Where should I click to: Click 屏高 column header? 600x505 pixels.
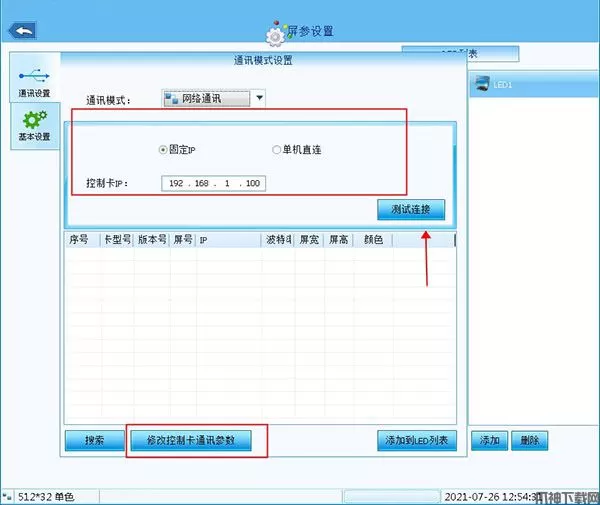click(339, 240)
